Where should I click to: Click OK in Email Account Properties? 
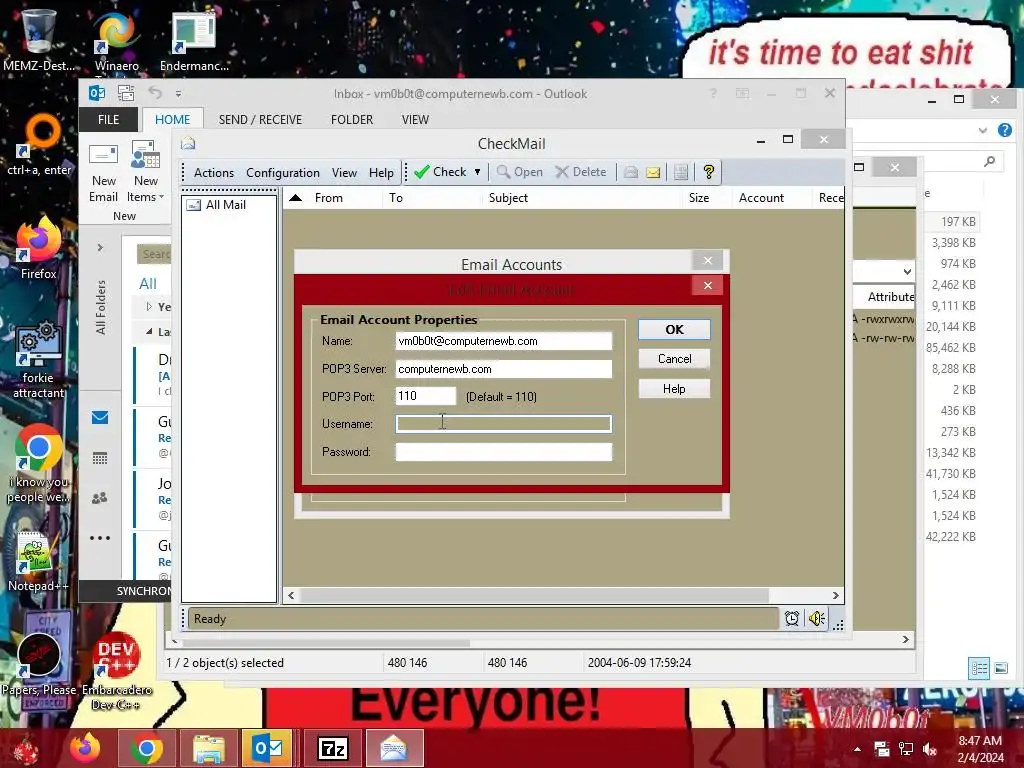pos(674,330)
